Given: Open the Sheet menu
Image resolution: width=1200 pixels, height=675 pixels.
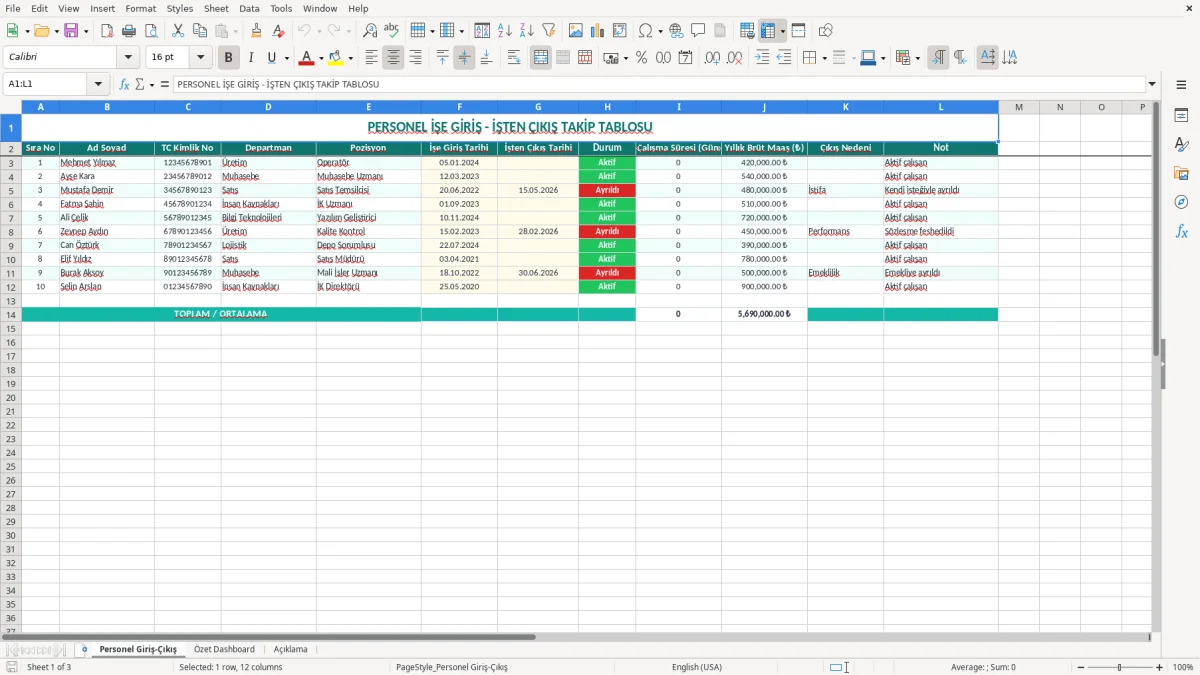Looking at the screenshot, I should tap(217, 8).
